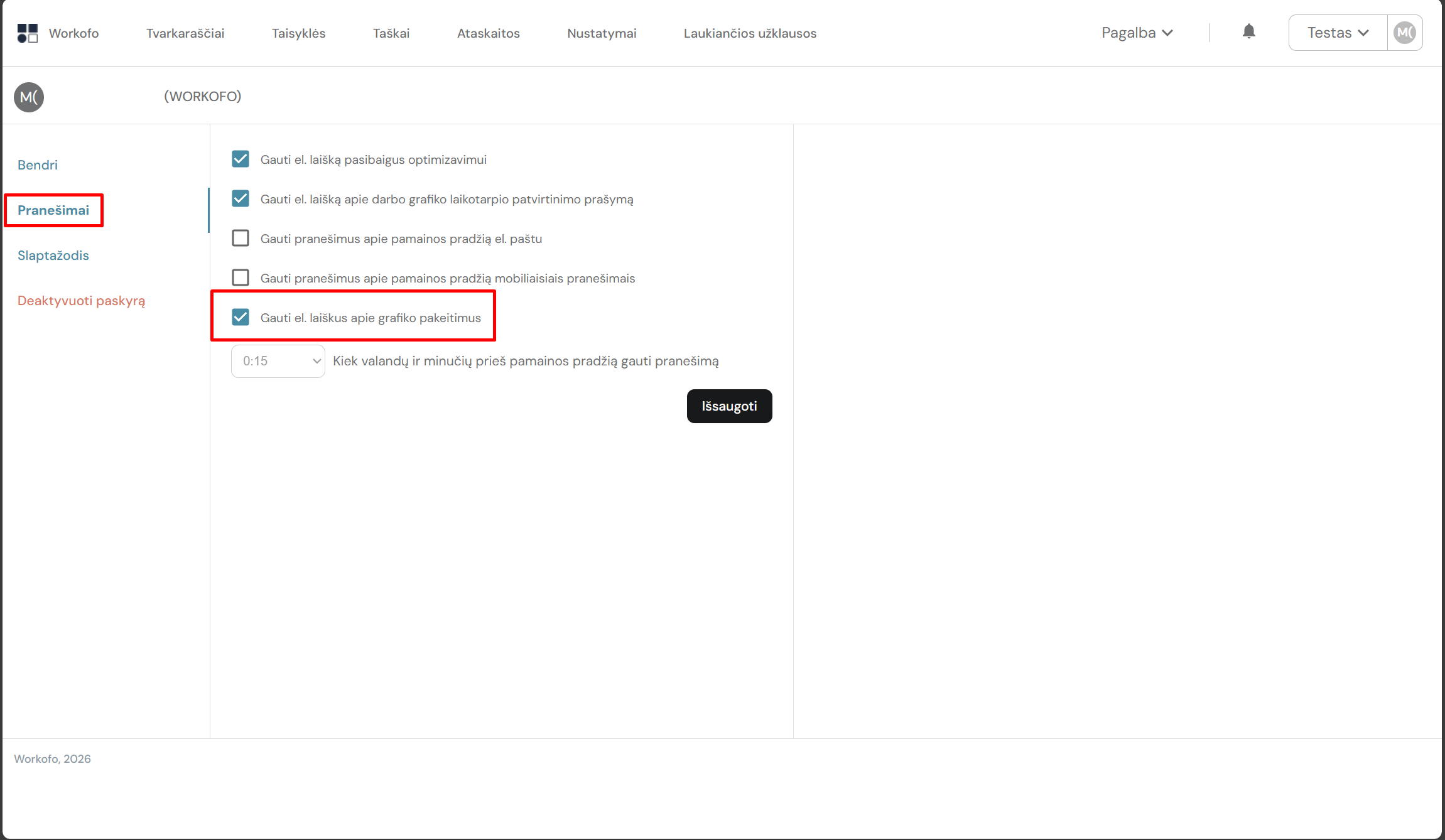The image size is (1445, 840).
Task: Open Tvarkaraščiai in the top menu
Action: point(185,34)
